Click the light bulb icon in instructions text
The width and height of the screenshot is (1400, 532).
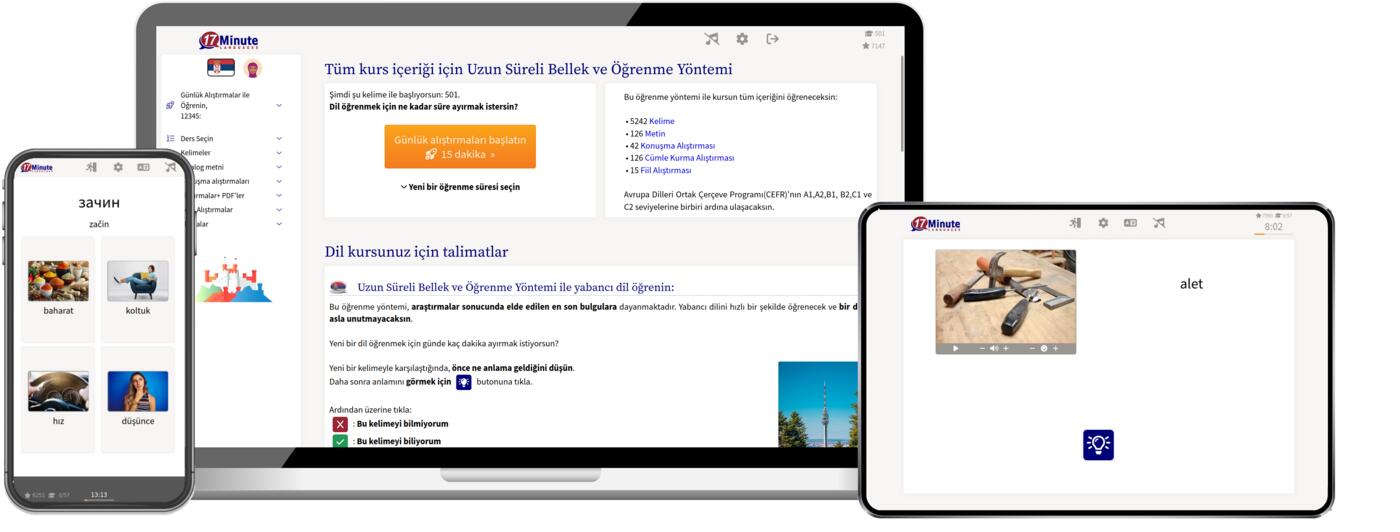(x=464, y=382)
